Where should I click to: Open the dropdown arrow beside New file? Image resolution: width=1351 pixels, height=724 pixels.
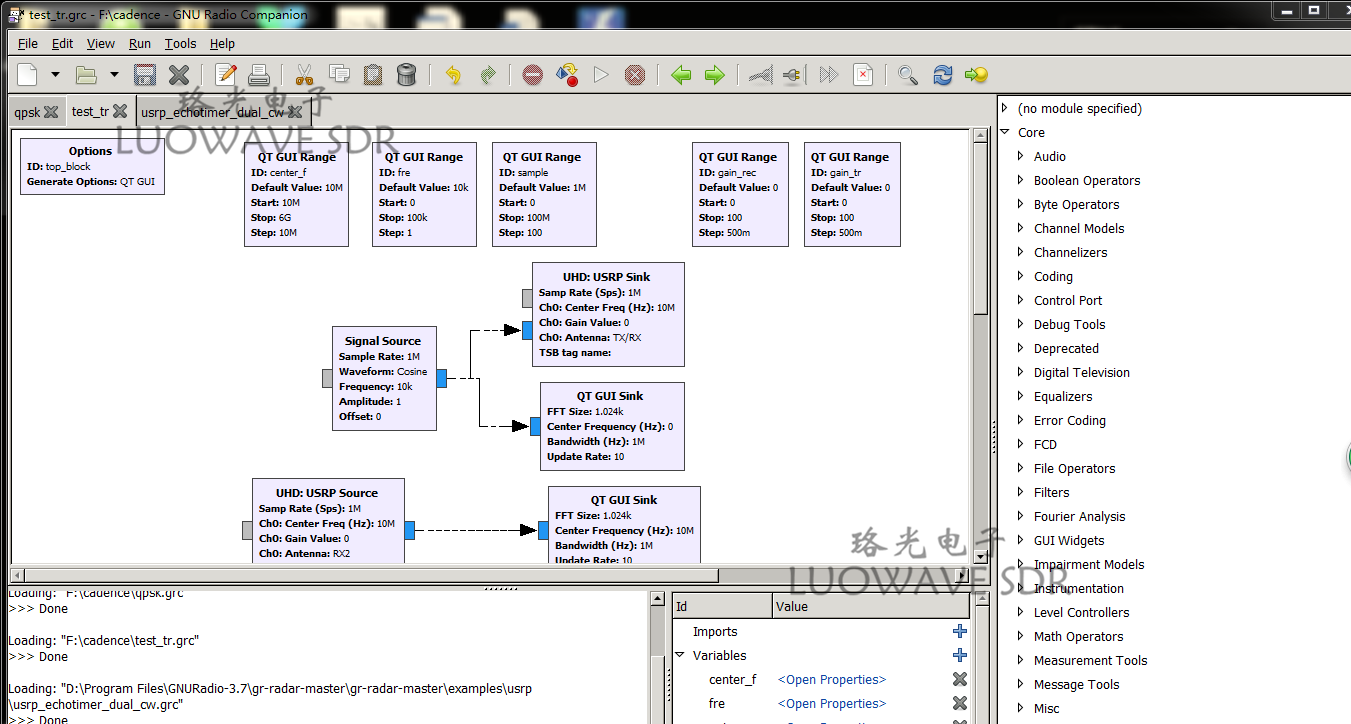55,75
